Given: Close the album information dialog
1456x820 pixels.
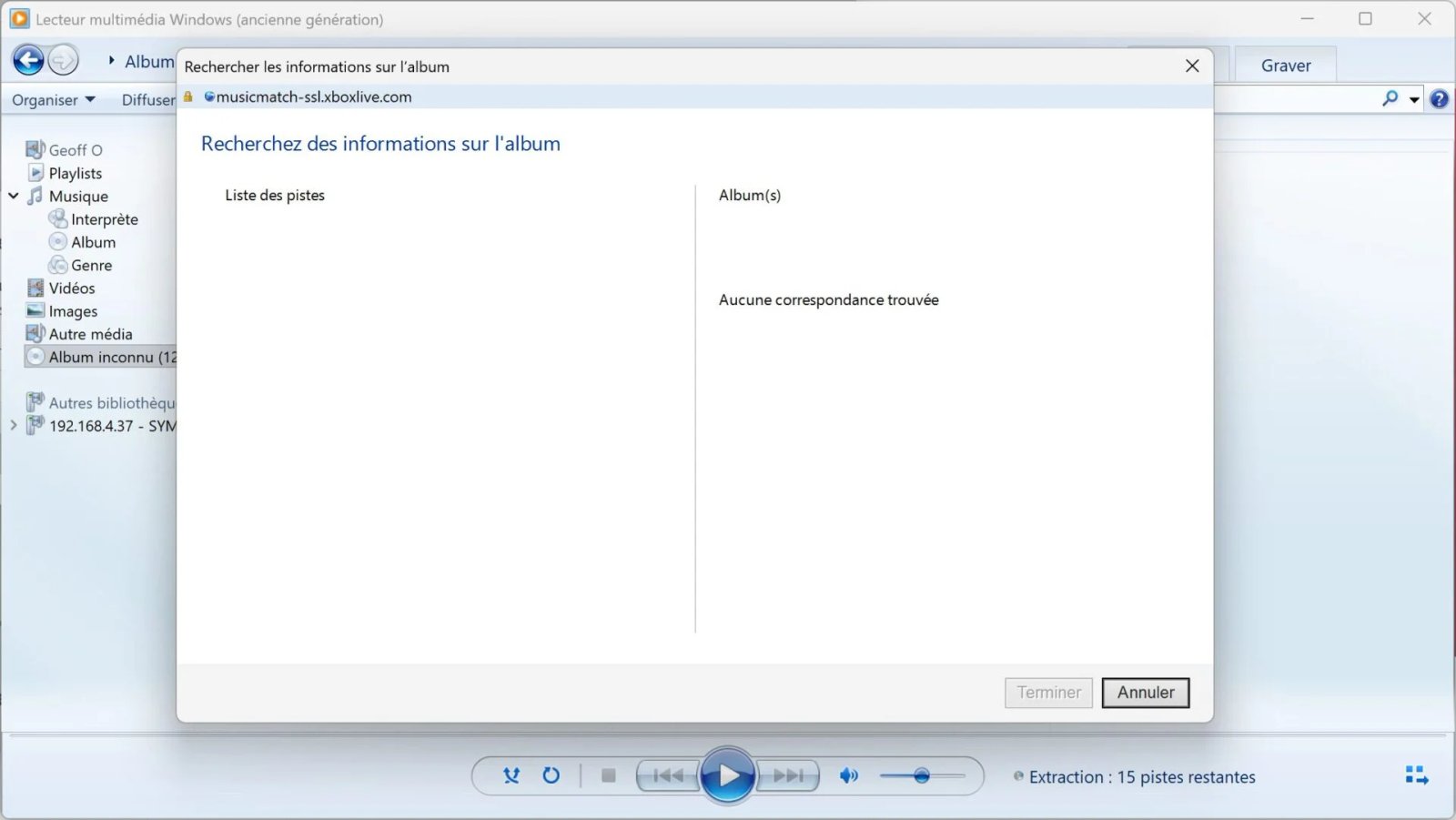Looking at the screenshot, I should (x=1192, y=66).
